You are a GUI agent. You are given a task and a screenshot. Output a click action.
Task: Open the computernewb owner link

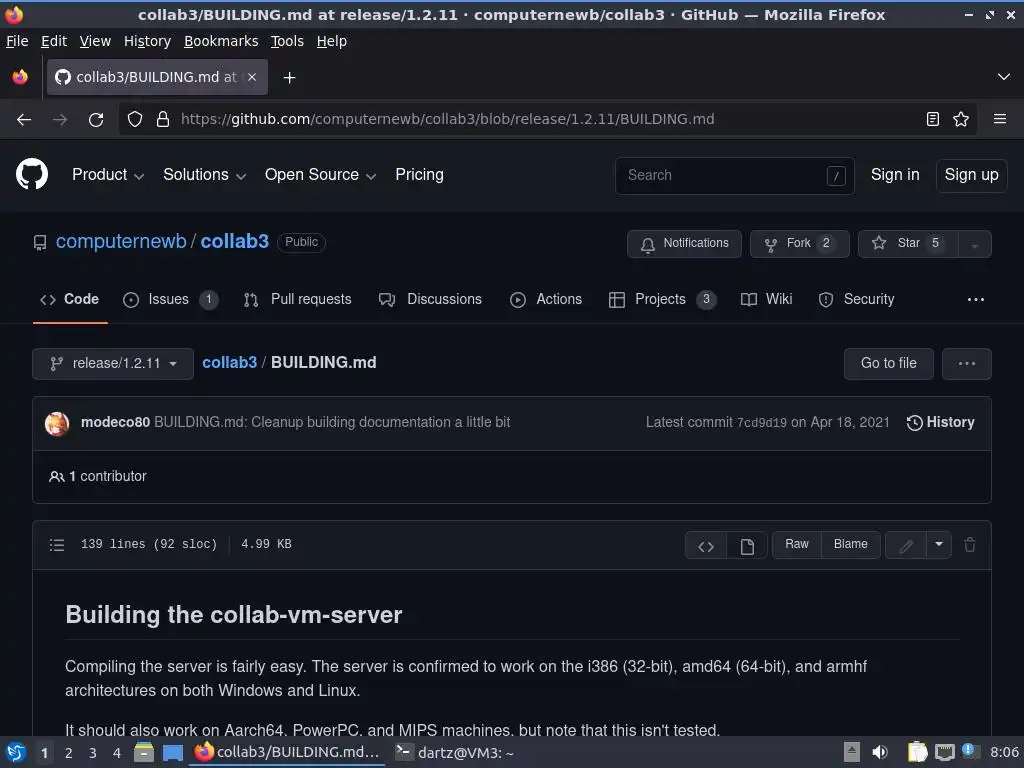(121, 242)
